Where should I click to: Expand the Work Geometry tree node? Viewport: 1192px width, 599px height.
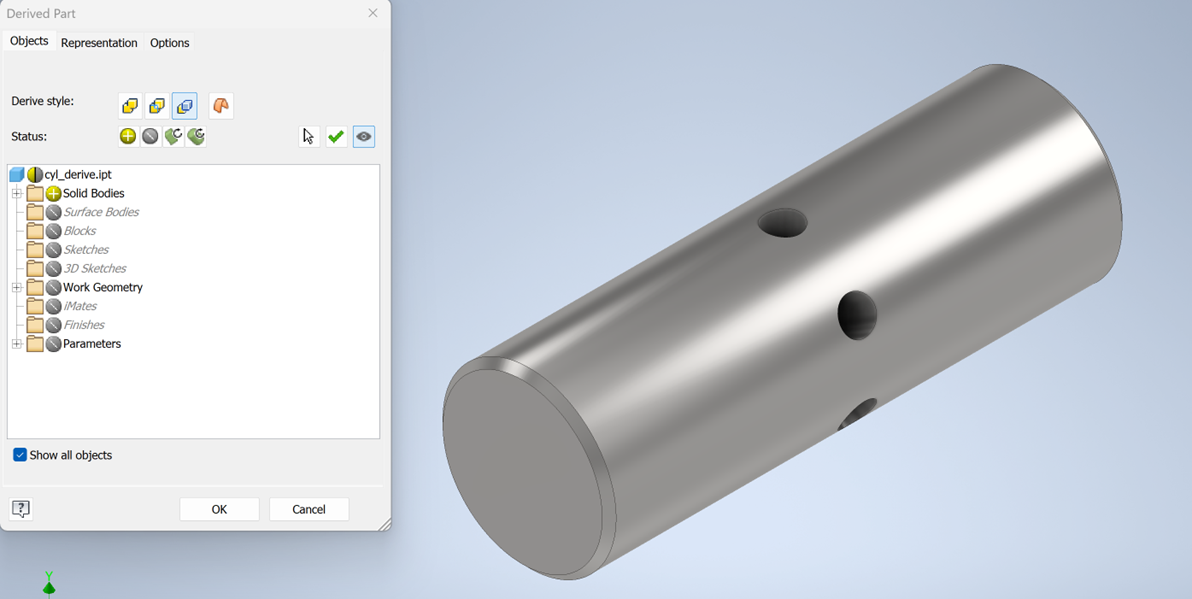point(16,287)
